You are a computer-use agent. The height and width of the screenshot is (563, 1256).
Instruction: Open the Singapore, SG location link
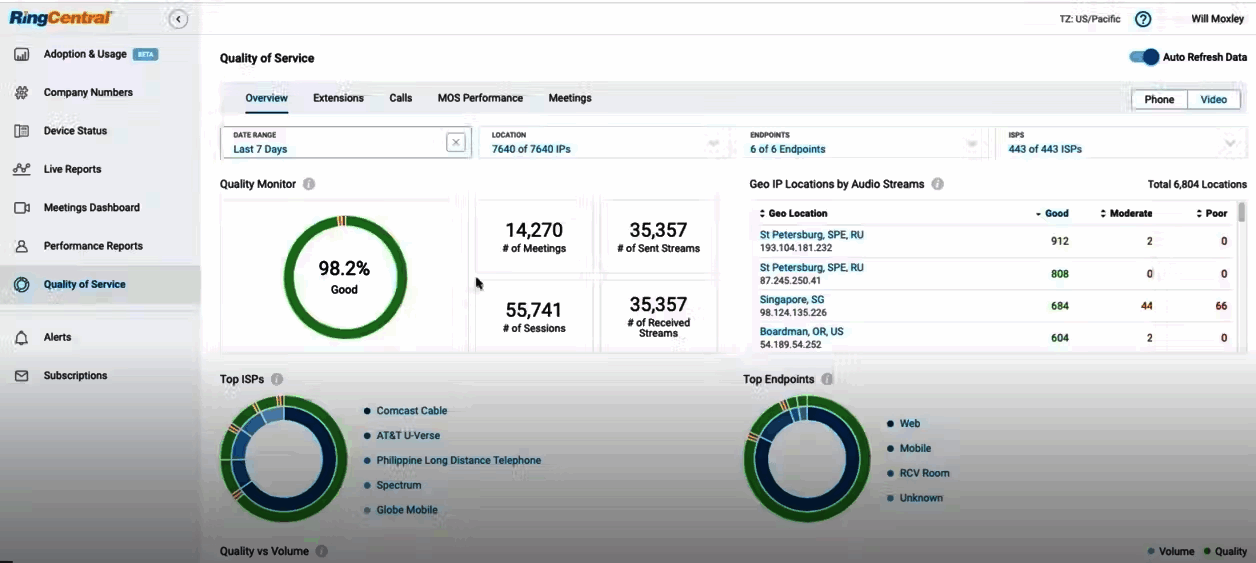(792, 300)
